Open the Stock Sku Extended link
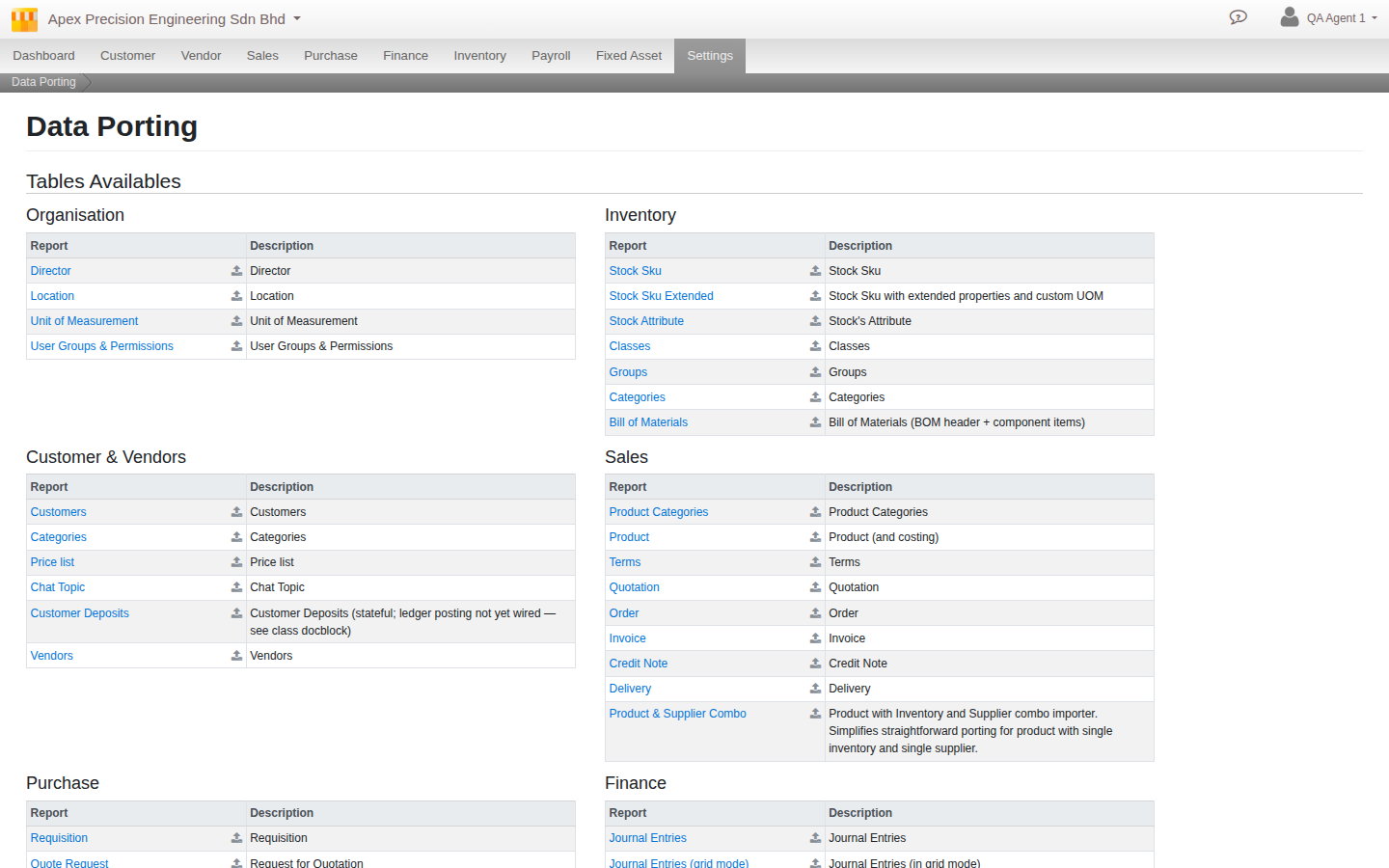 point(662,296)
